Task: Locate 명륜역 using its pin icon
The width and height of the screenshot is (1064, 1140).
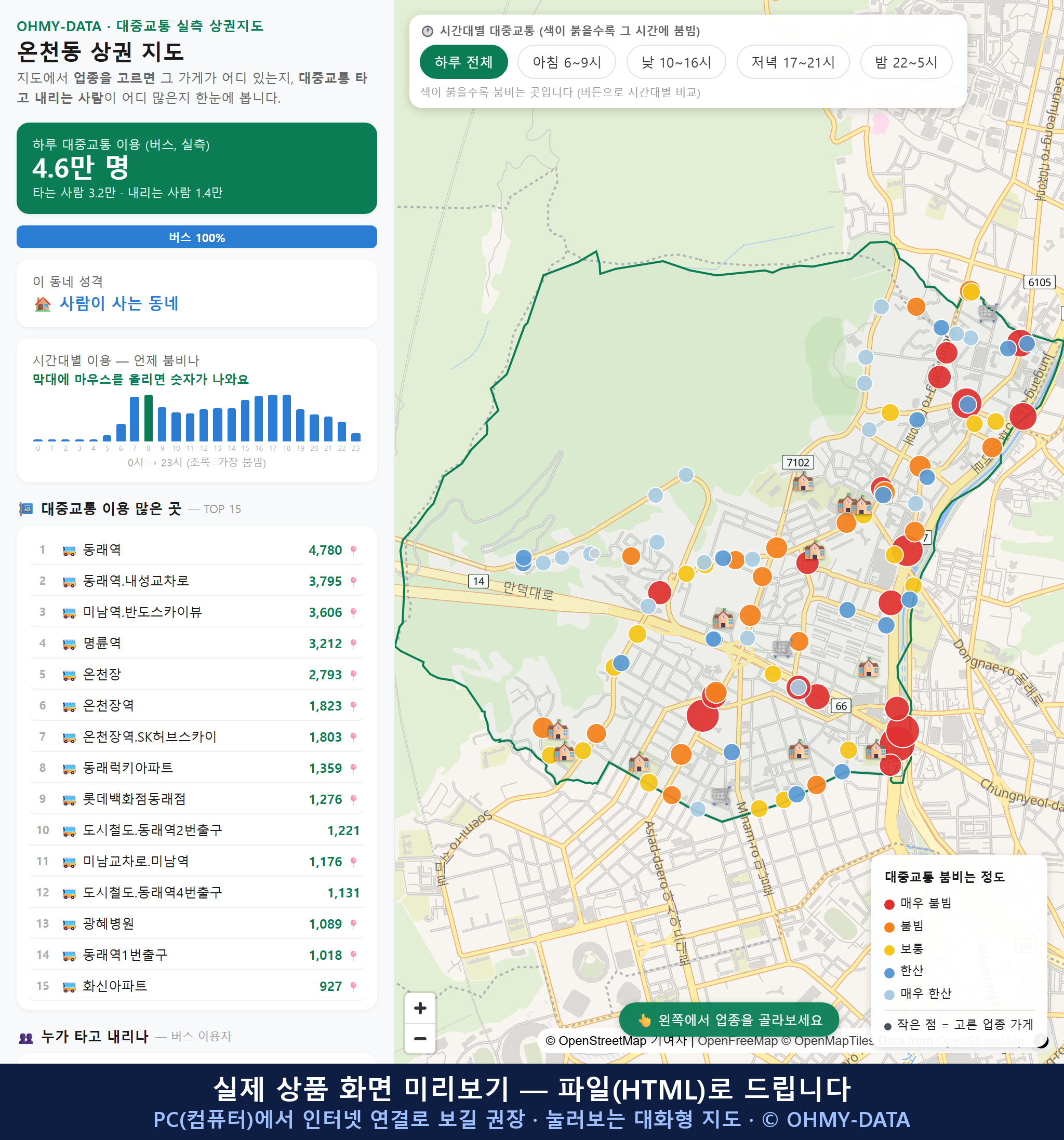Action: pyautogui.click(x=353, y=643)
